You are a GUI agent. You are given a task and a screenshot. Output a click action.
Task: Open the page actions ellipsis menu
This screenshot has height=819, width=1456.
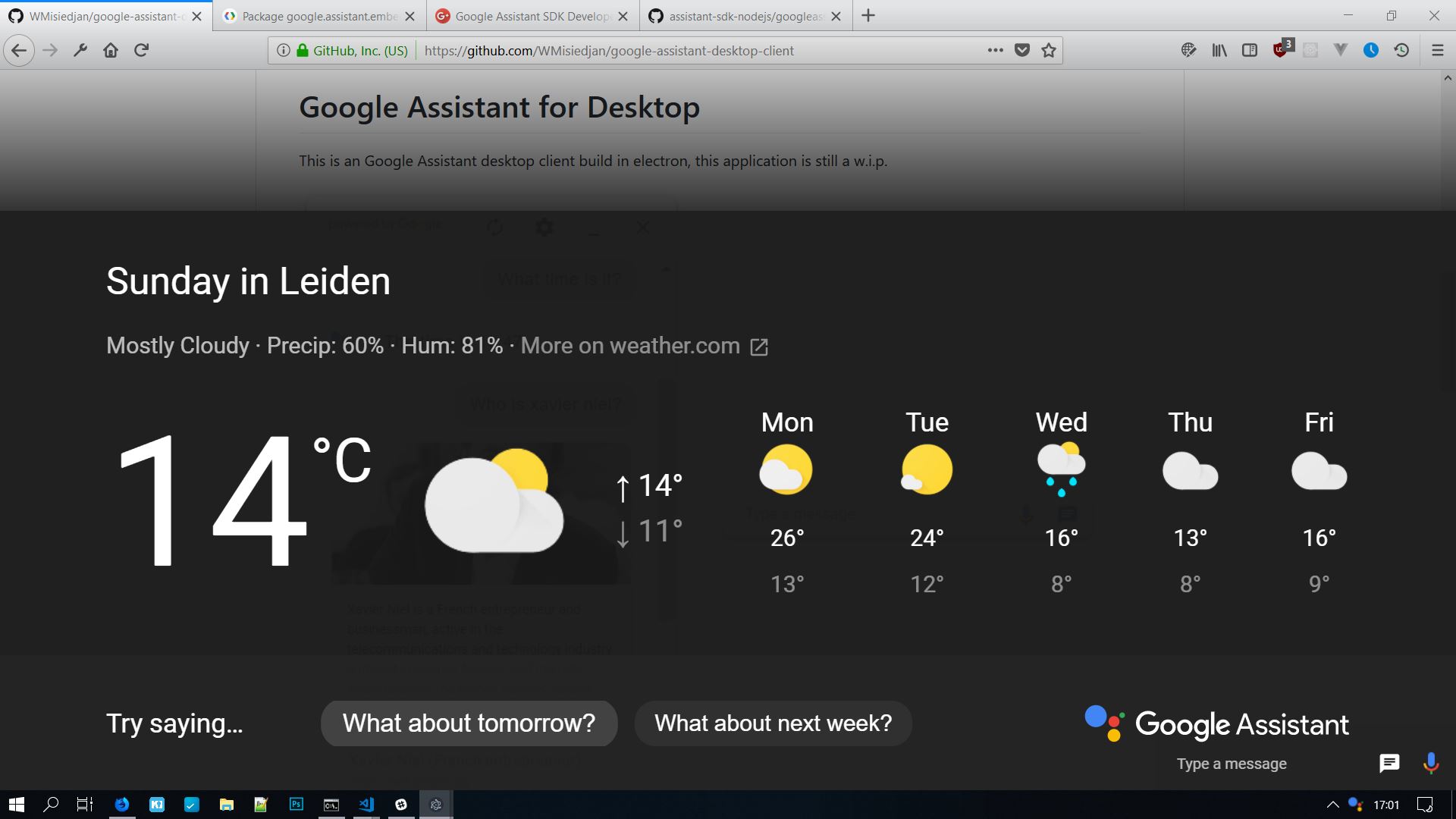coord(995,50)
